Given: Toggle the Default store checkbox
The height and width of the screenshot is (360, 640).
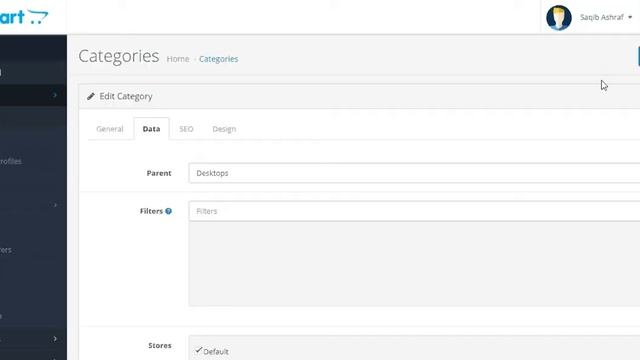Looking at the screenshot, I should (x=199, y=351).
